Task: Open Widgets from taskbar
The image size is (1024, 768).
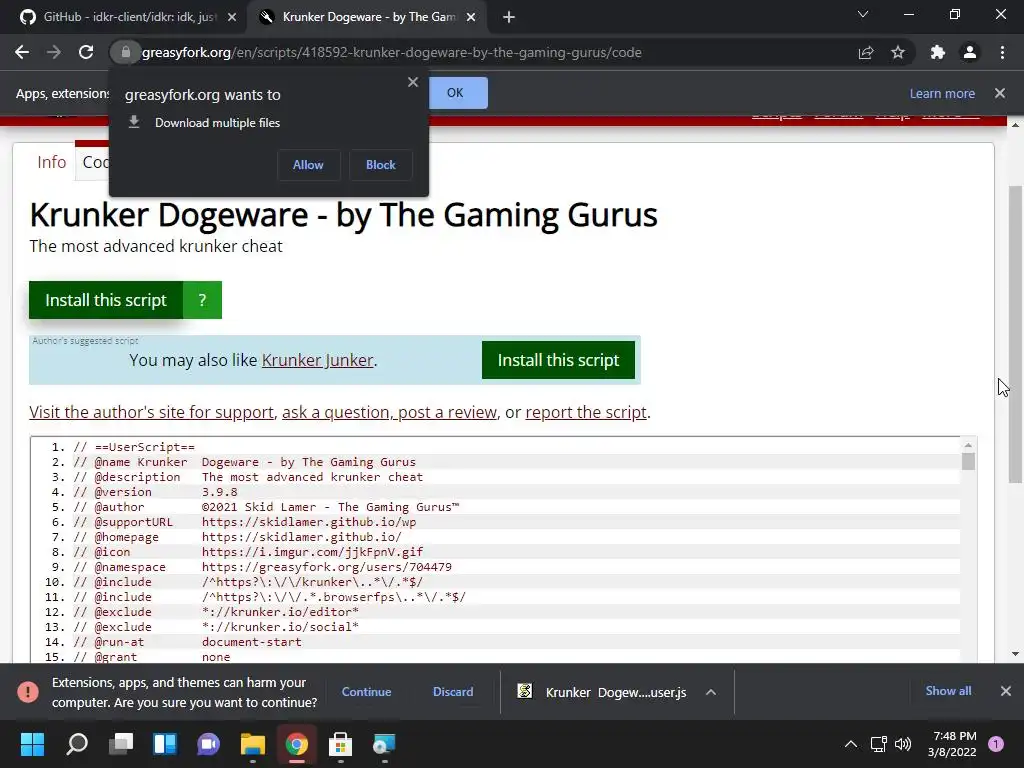Action: click(x=165, y=744)
